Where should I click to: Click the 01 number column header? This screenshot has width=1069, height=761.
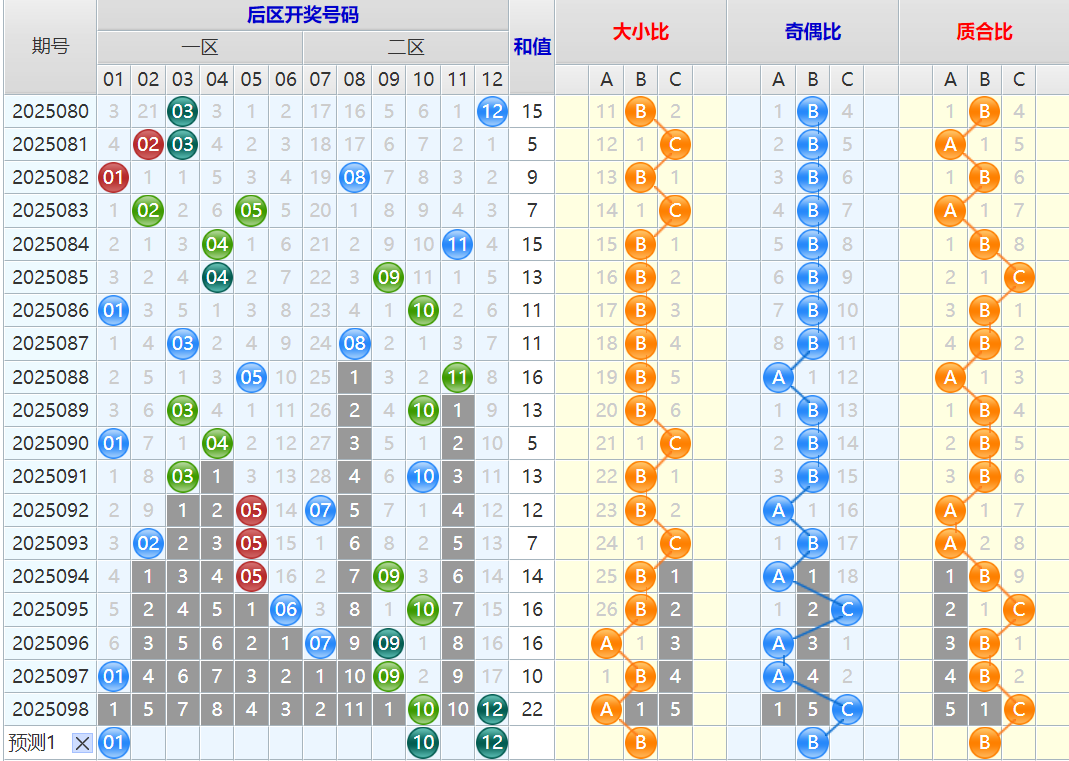tap(114, 80)
